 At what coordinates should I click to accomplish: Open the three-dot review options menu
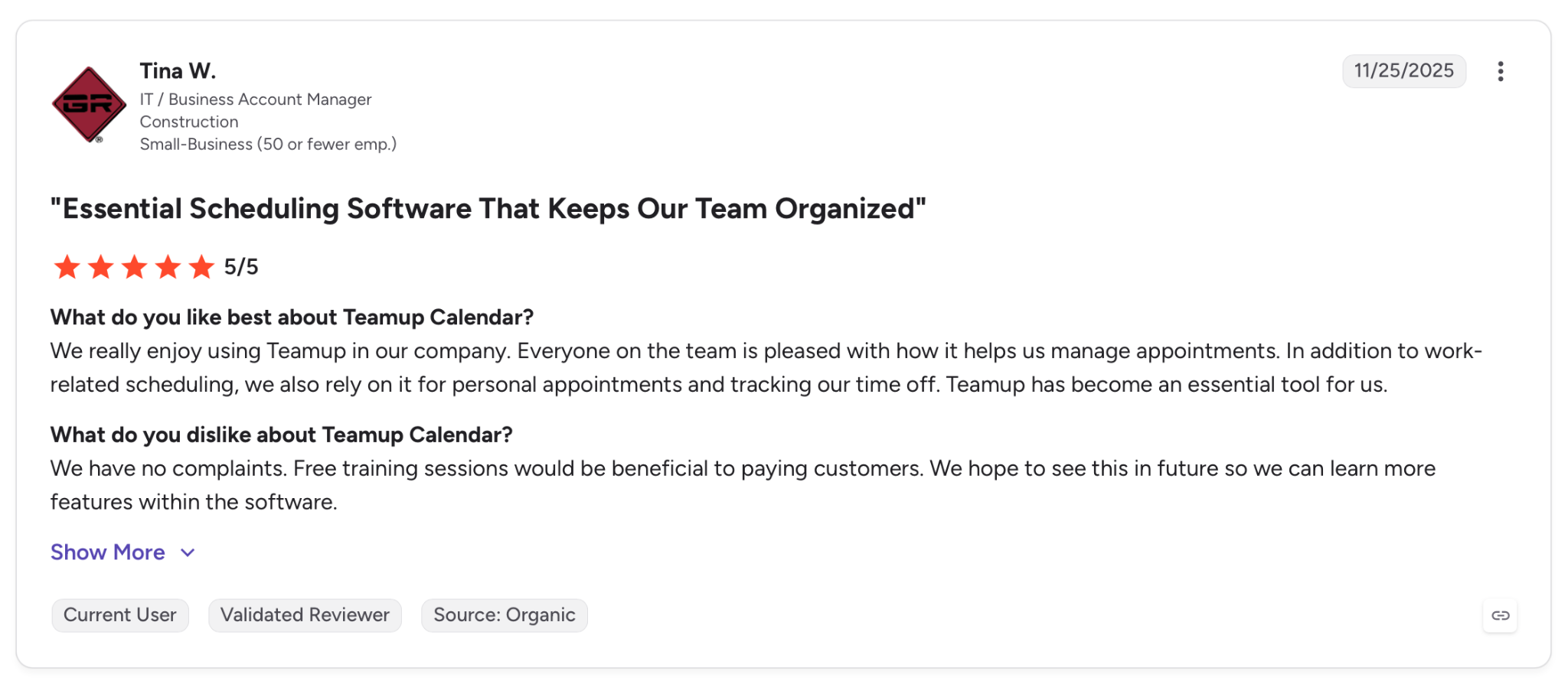(x=1500, y=71)
